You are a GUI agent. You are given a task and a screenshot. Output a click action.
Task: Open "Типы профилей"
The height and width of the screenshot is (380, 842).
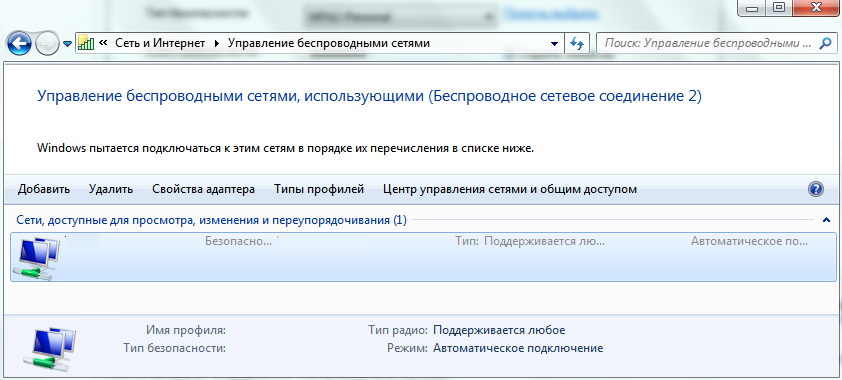(319, 189)
